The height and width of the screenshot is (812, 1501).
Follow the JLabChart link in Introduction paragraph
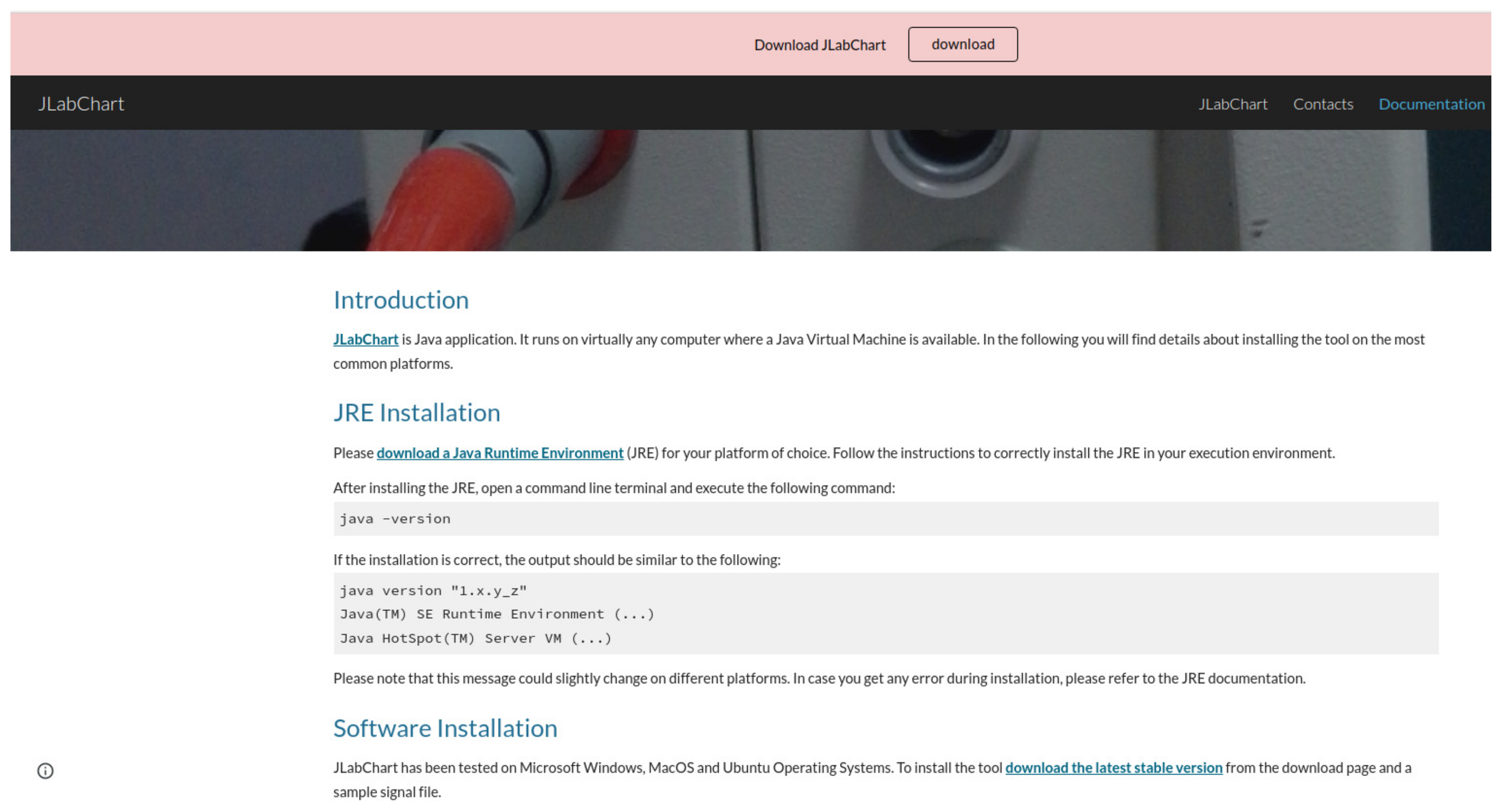point(366,340)
